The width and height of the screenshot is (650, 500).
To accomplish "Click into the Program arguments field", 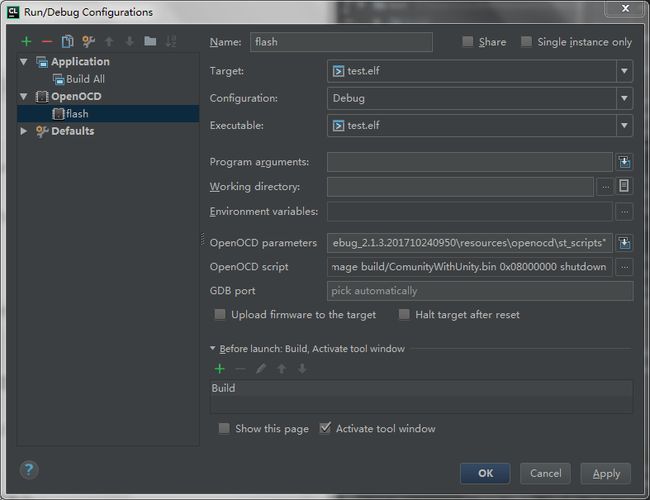I will coord(470,162).
